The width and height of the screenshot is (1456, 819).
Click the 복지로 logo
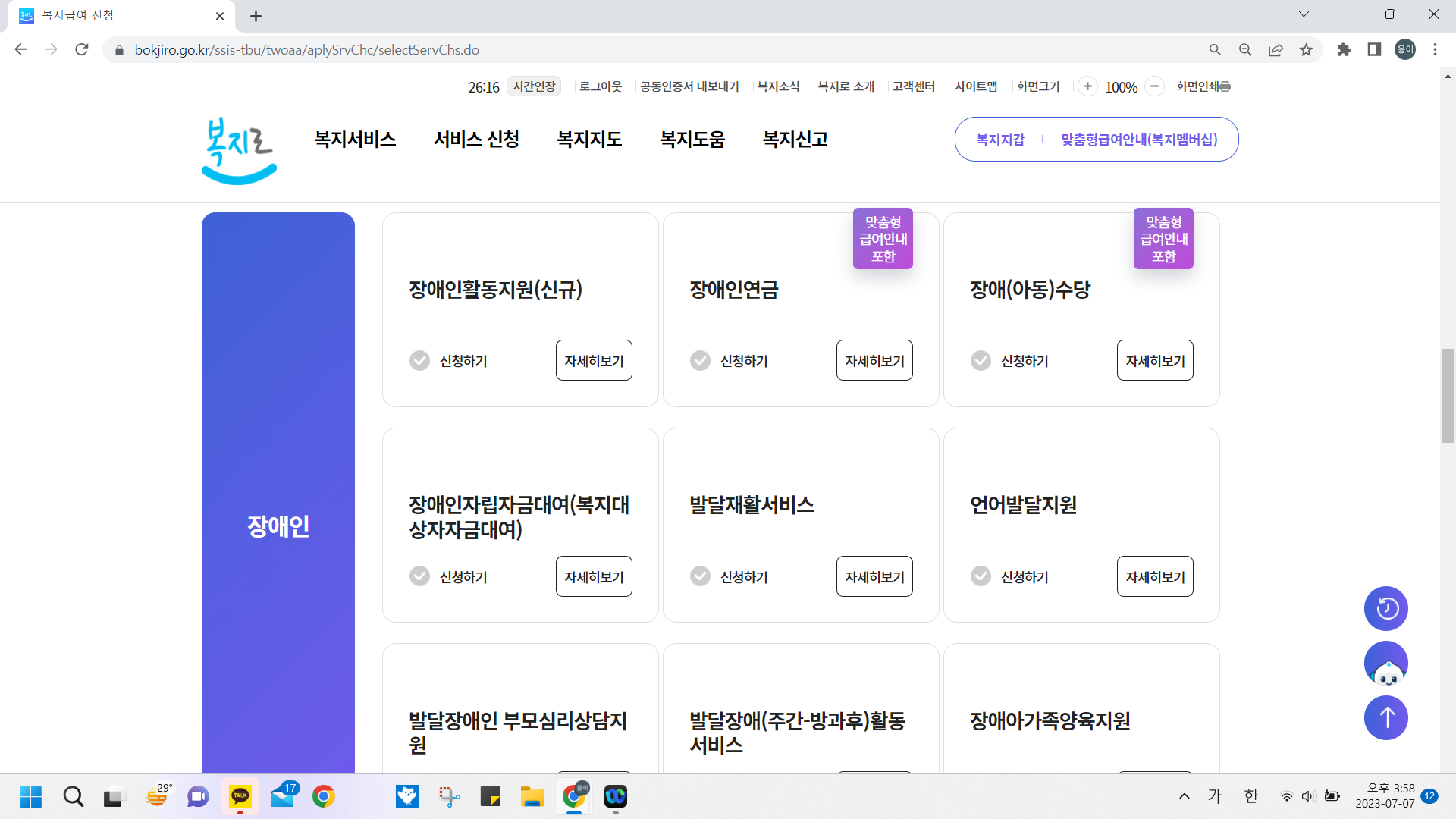[x=238, y=150]
